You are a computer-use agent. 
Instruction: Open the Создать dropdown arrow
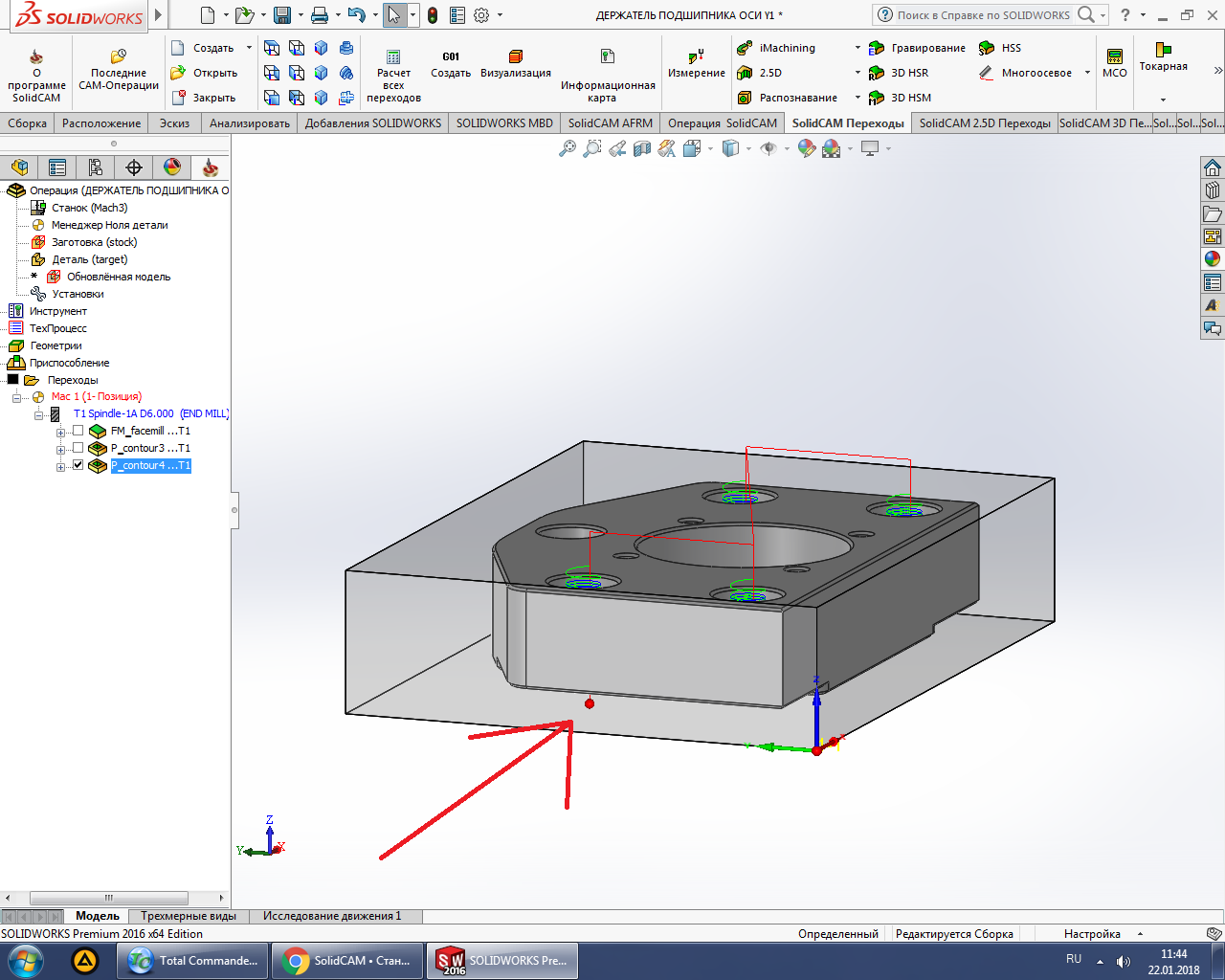(249, 48)
